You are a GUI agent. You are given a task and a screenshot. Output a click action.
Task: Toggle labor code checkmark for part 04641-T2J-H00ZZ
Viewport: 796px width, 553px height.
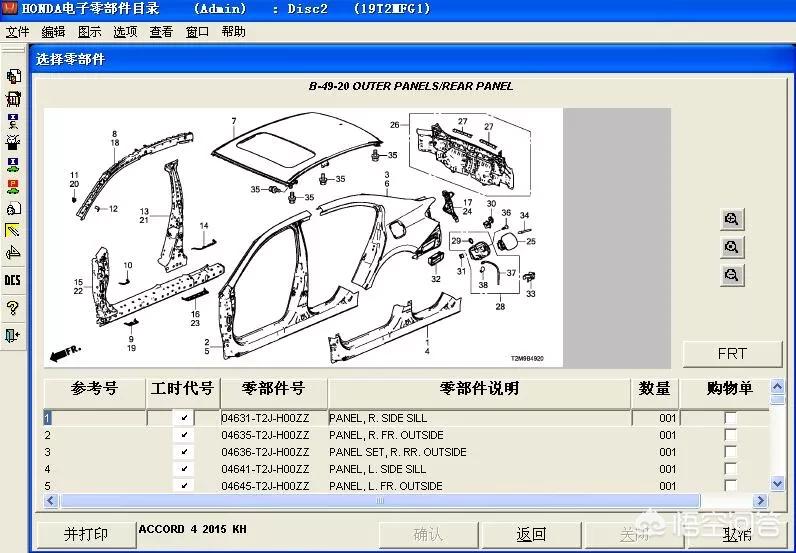click(x=184, y=469)
